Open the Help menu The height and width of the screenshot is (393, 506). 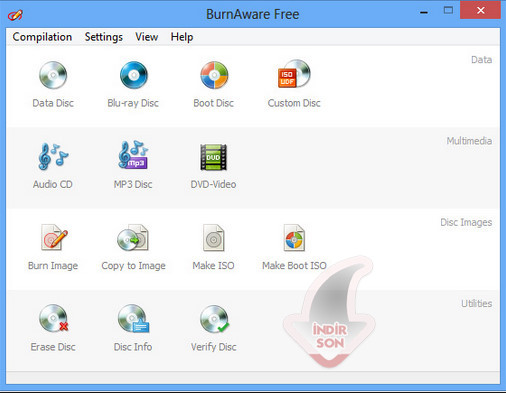pyautogui.click(x=182, y=37)
